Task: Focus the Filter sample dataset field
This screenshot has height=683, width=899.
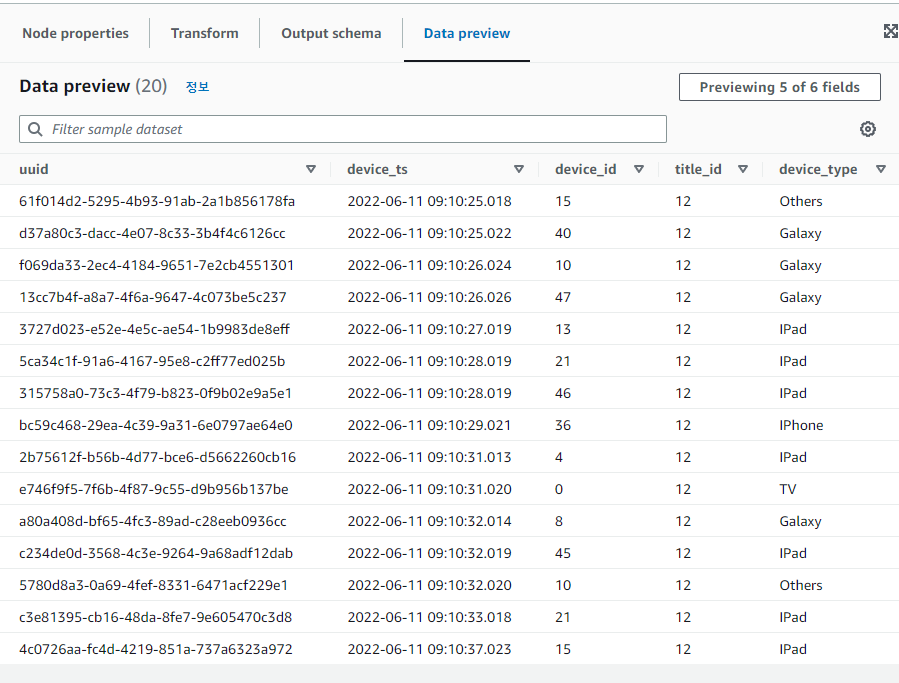Action: click(x=343, y=129)
